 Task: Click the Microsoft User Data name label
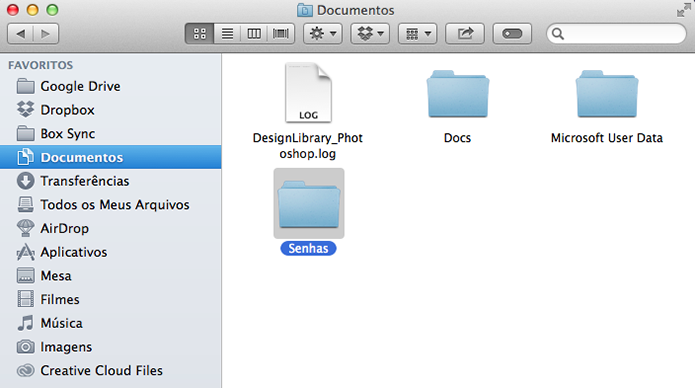click(x=607, y=138)
